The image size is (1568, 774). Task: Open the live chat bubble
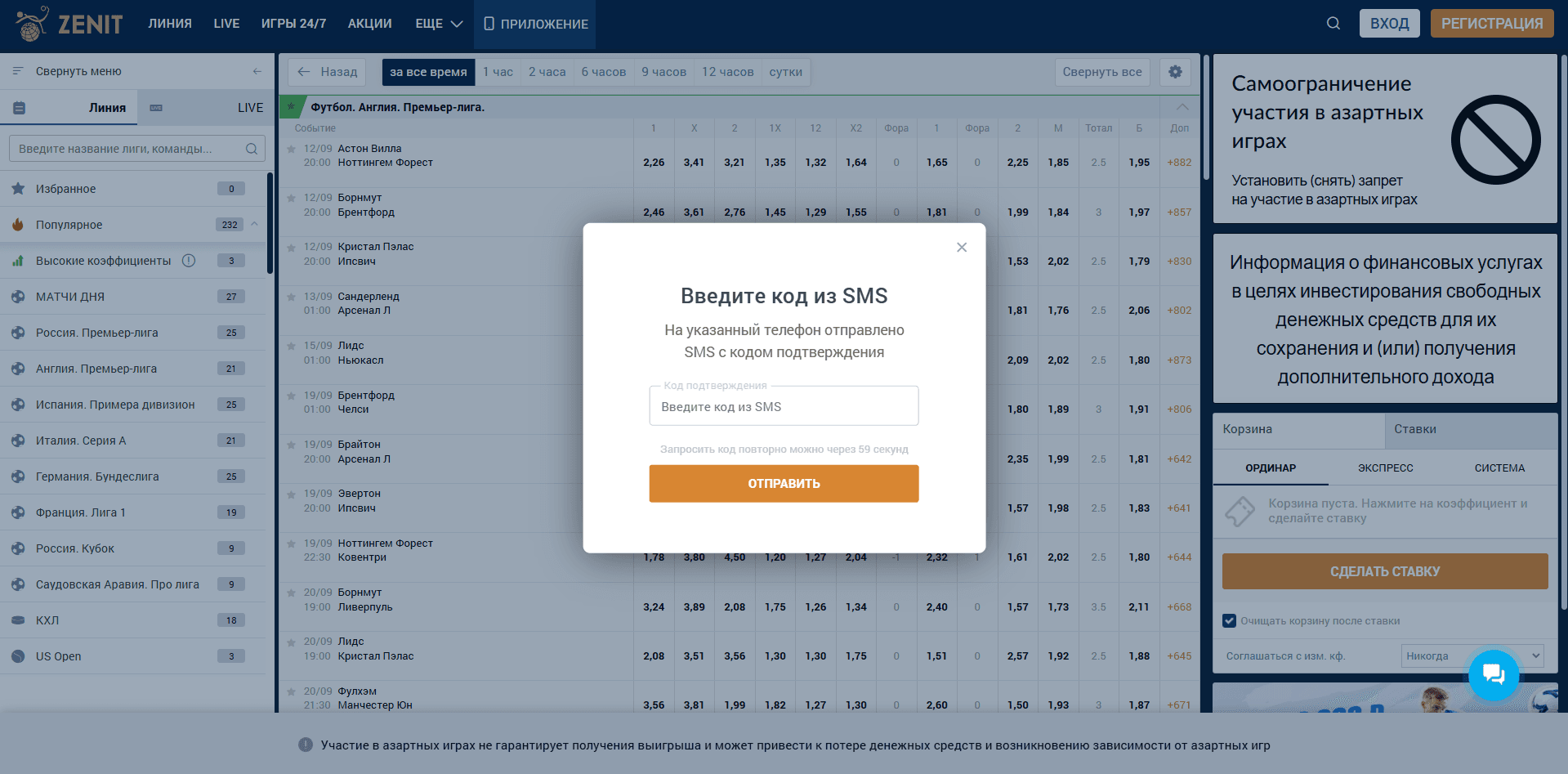pyautogui.click(x=1493, y=675)
